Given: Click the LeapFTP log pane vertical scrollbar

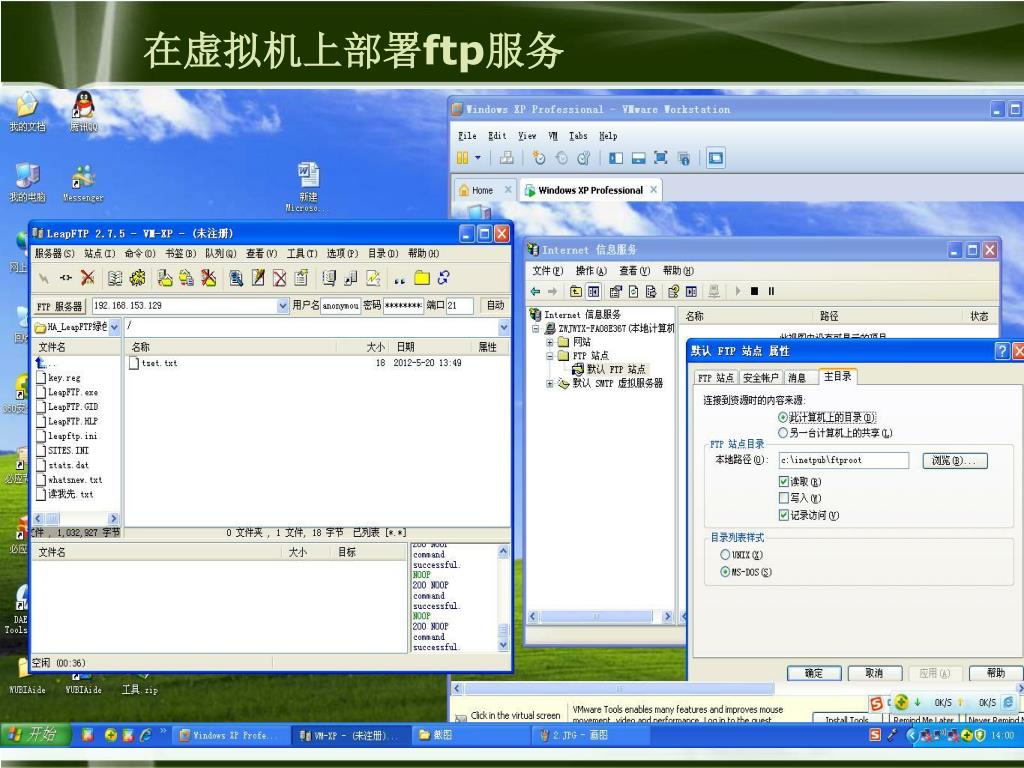Looking at the screenshot, I should [x=504, y=598].
